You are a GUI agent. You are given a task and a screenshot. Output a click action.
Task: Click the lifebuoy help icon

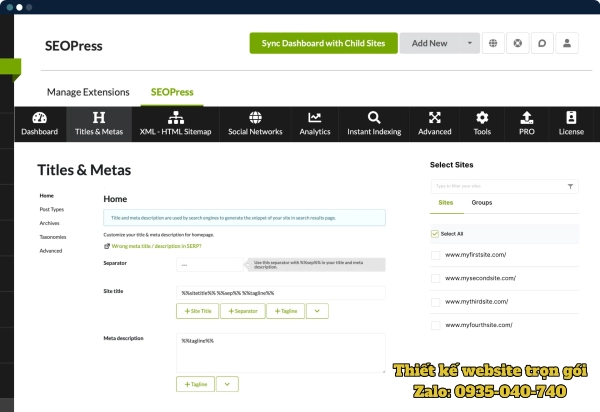517,43
